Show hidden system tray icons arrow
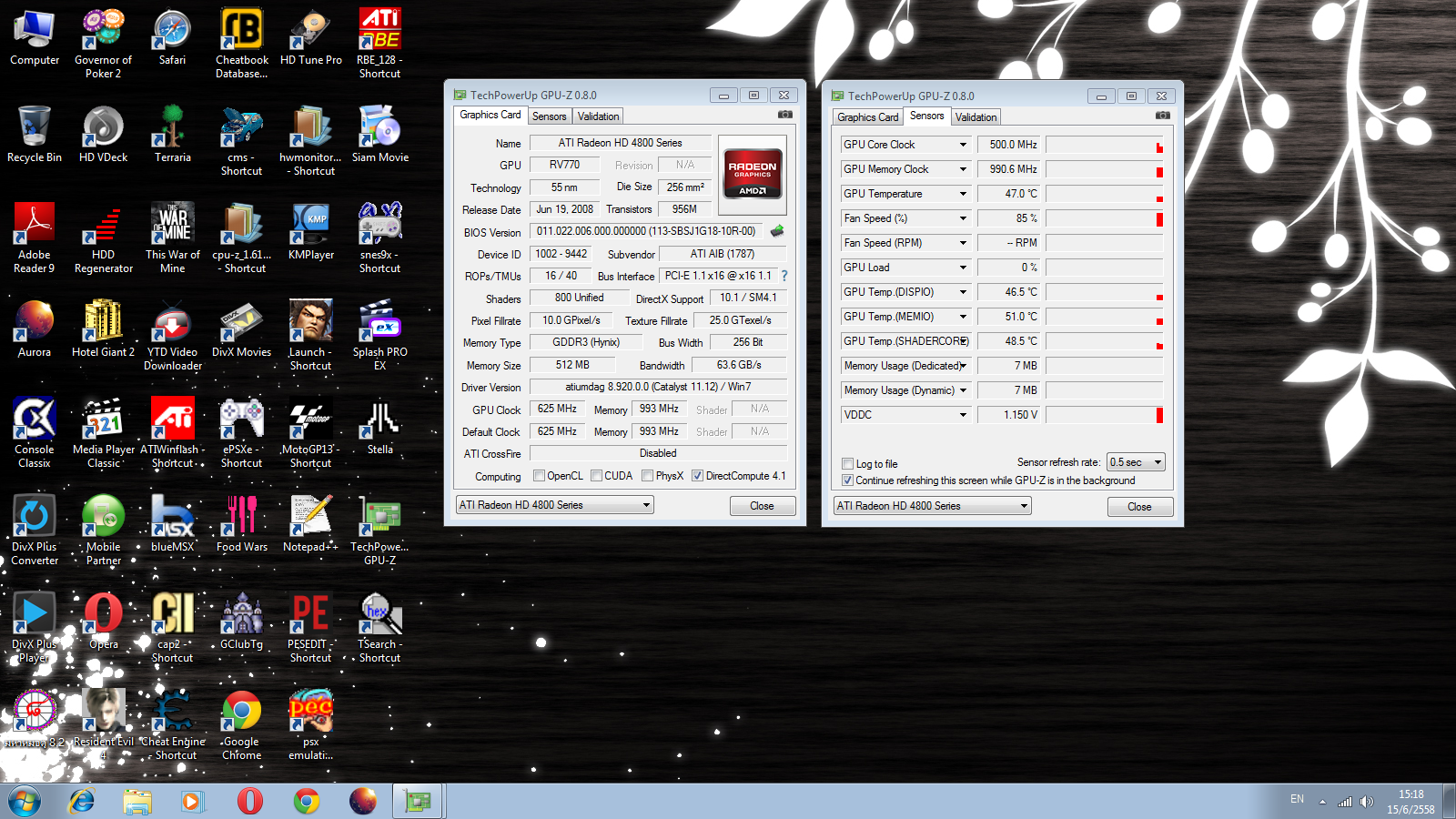Screen dimensions: 1456x819 pos(1322,802)
